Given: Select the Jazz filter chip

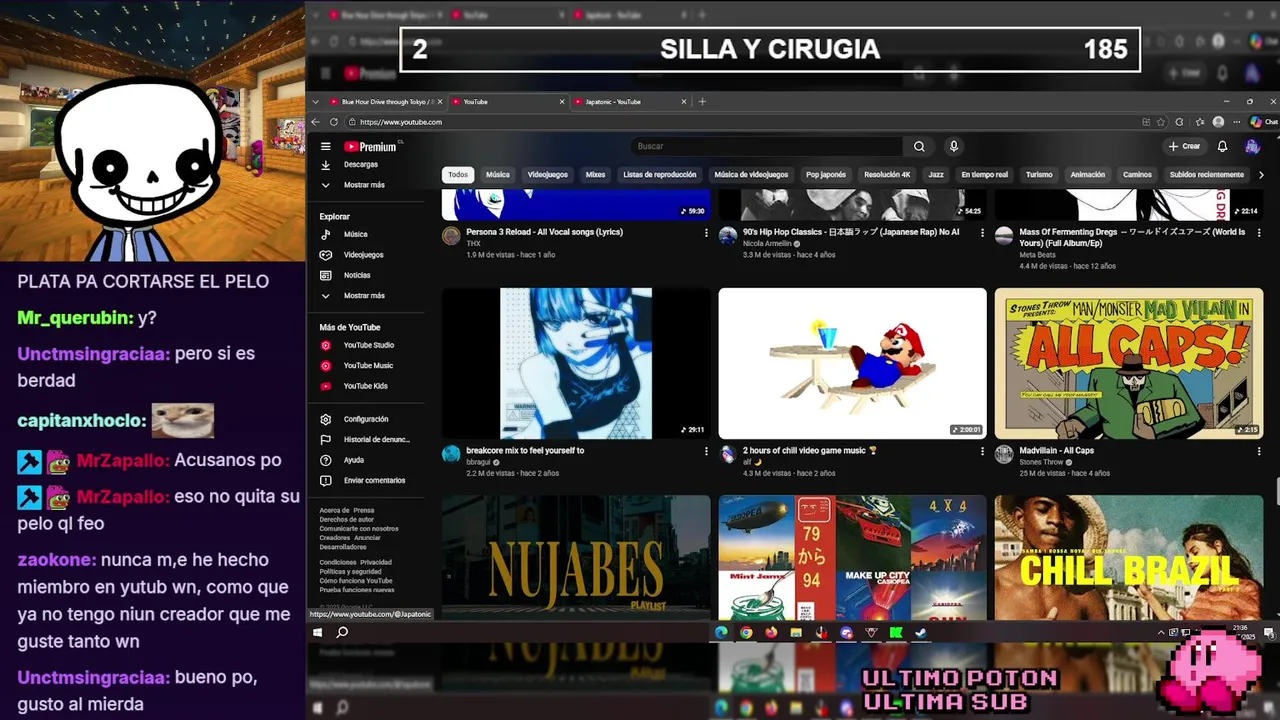Looking at the screenshot, I should pos(936,175).
